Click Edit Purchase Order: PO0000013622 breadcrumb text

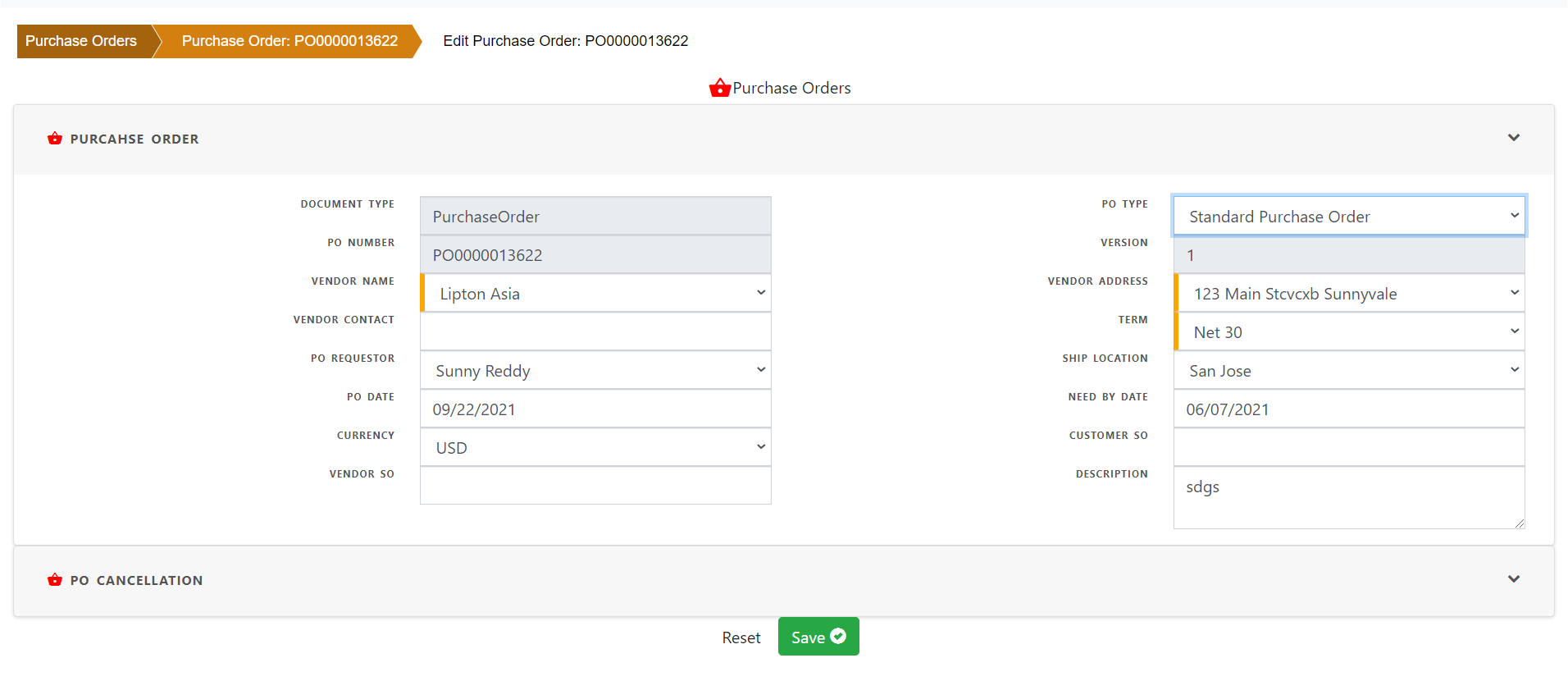566,41
